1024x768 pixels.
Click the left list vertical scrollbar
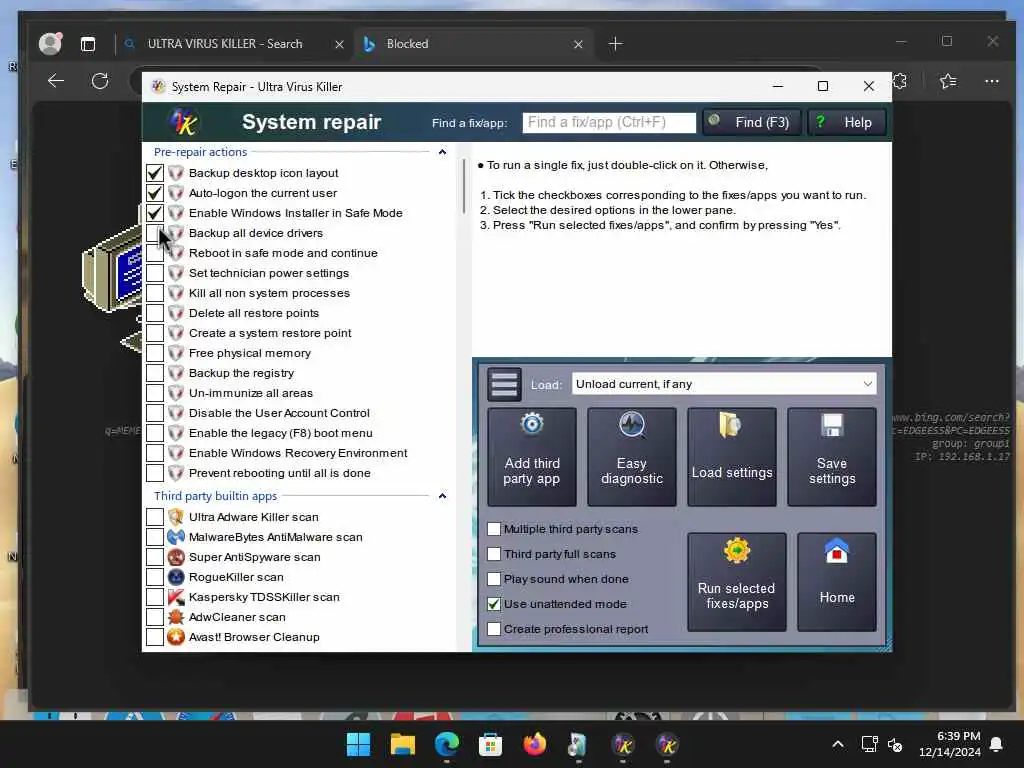pos(464,187)
